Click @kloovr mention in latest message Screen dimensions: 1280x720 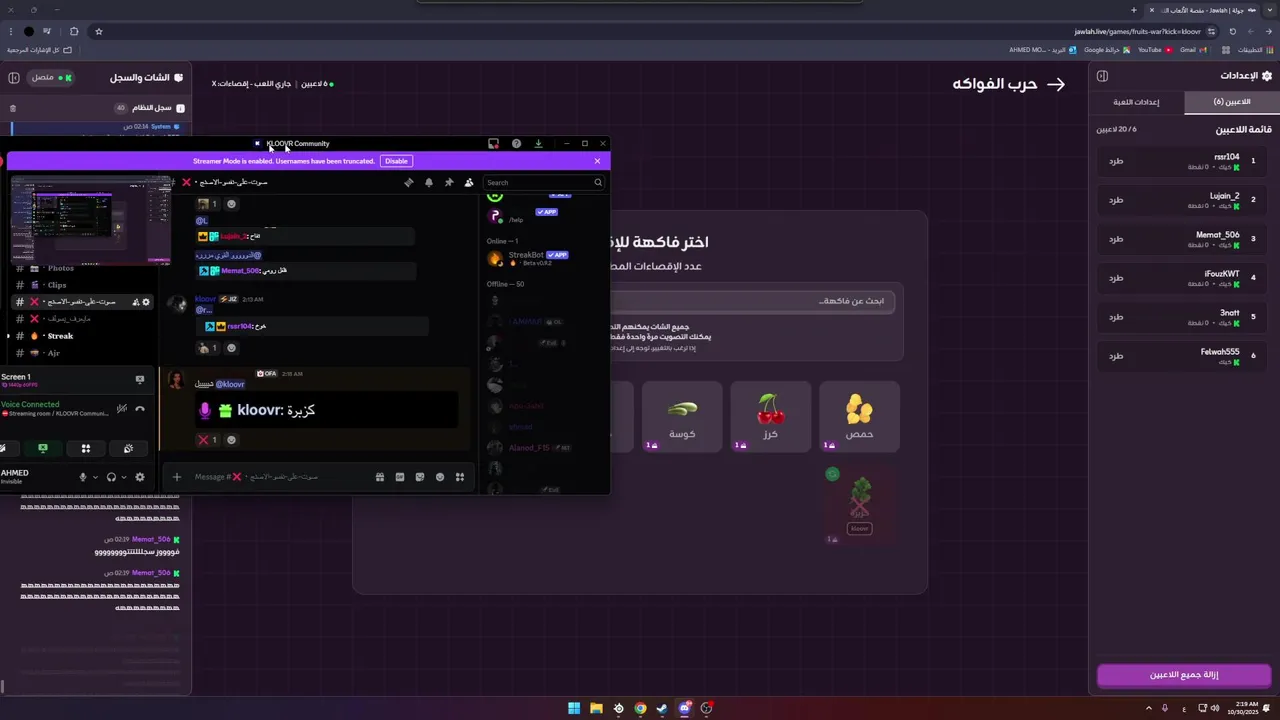tap(230, 384)
